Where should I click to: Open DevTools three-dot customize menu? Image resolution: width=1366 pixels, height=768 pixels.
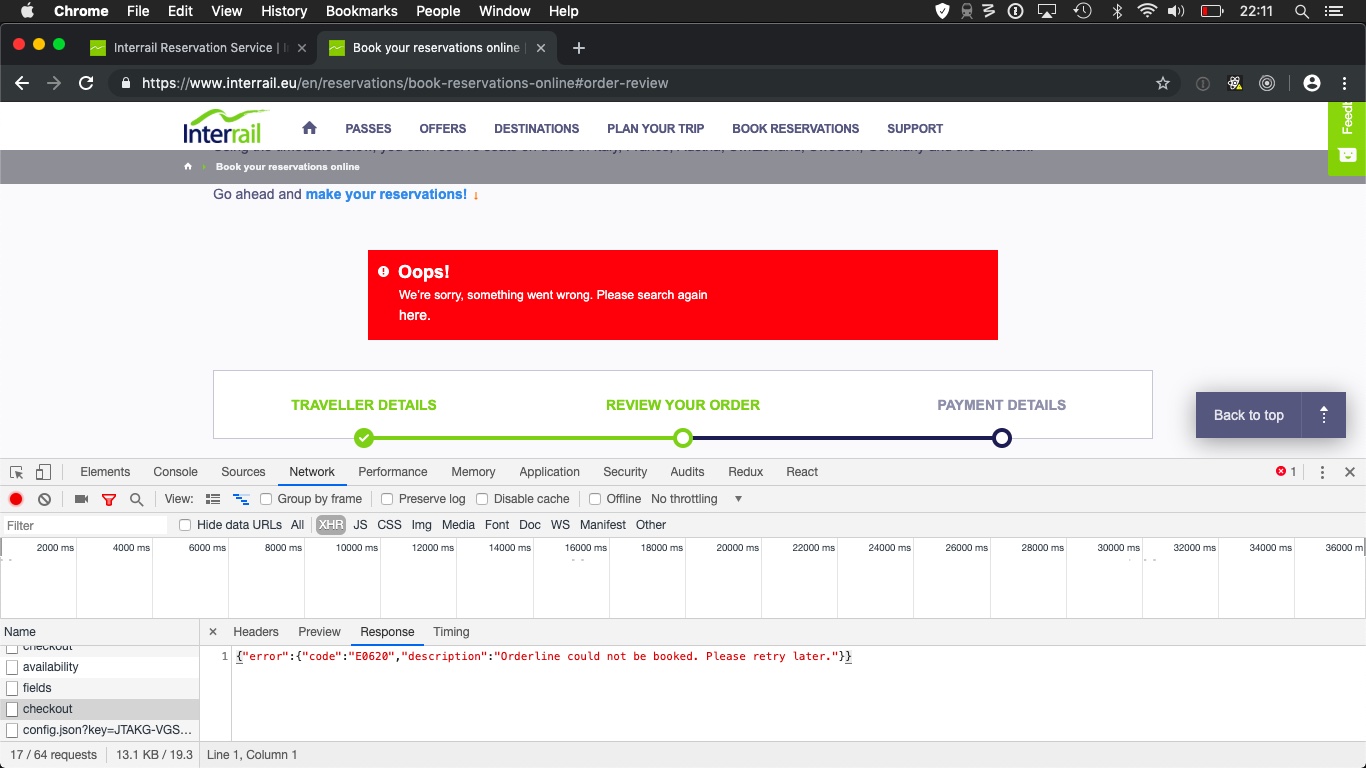tap(1322, 472)
